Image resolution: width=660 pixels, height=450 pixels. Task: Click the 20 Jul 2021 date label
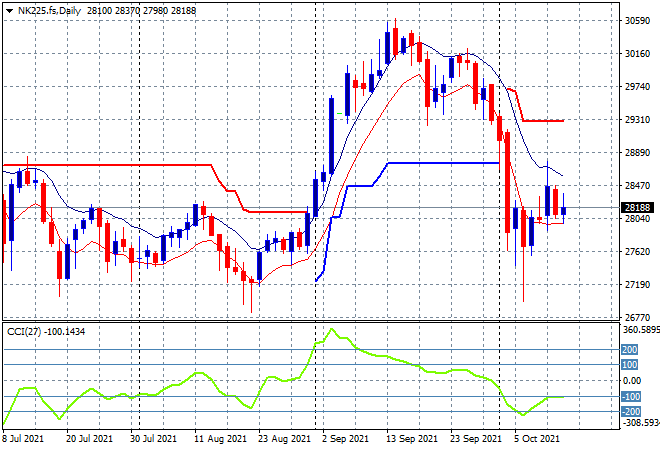pos(89,439)
